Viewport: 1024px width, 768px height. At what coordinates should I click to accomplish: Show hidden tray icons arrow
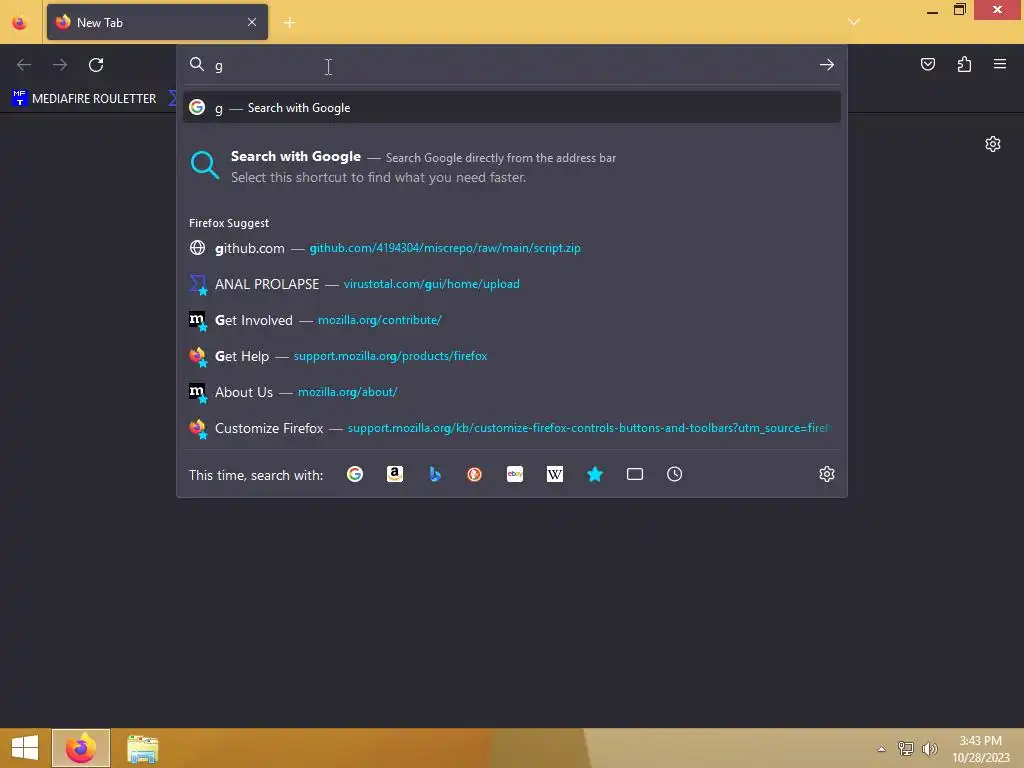(881, 749)
